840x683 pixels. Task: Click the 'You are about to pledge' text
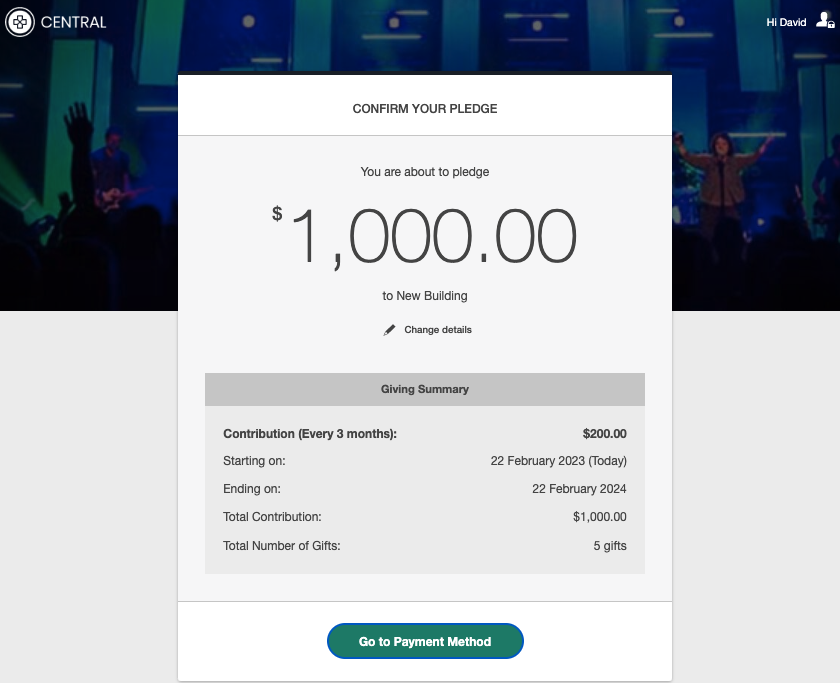(x=425, y=172)
